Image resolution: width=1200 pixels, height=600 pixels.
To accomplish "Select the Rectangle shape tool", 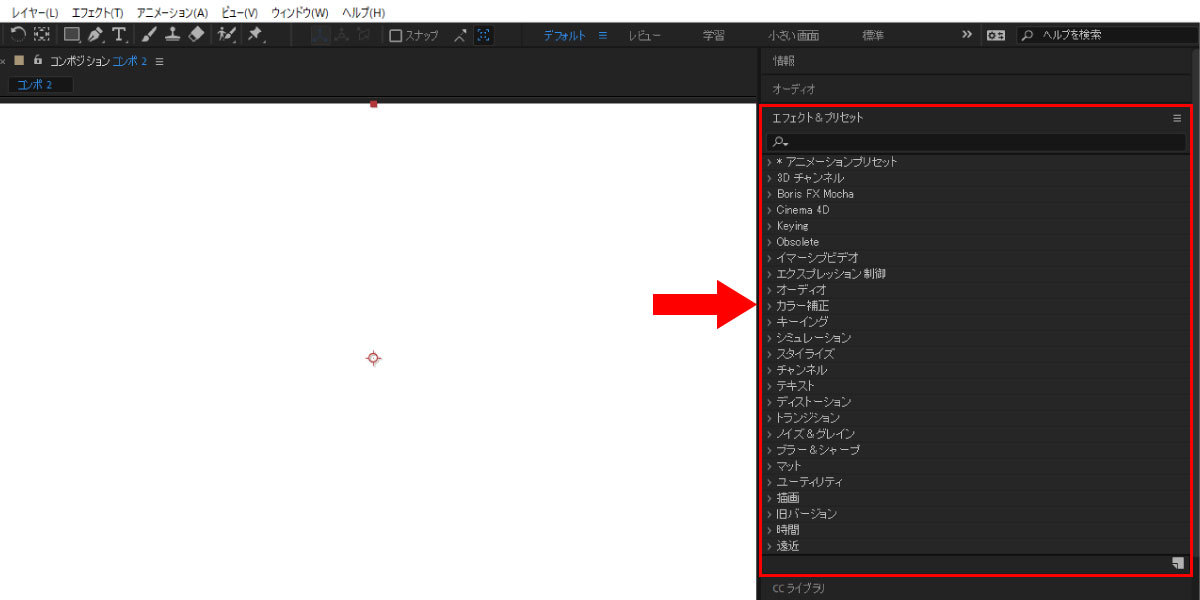I will coord(72,34).
